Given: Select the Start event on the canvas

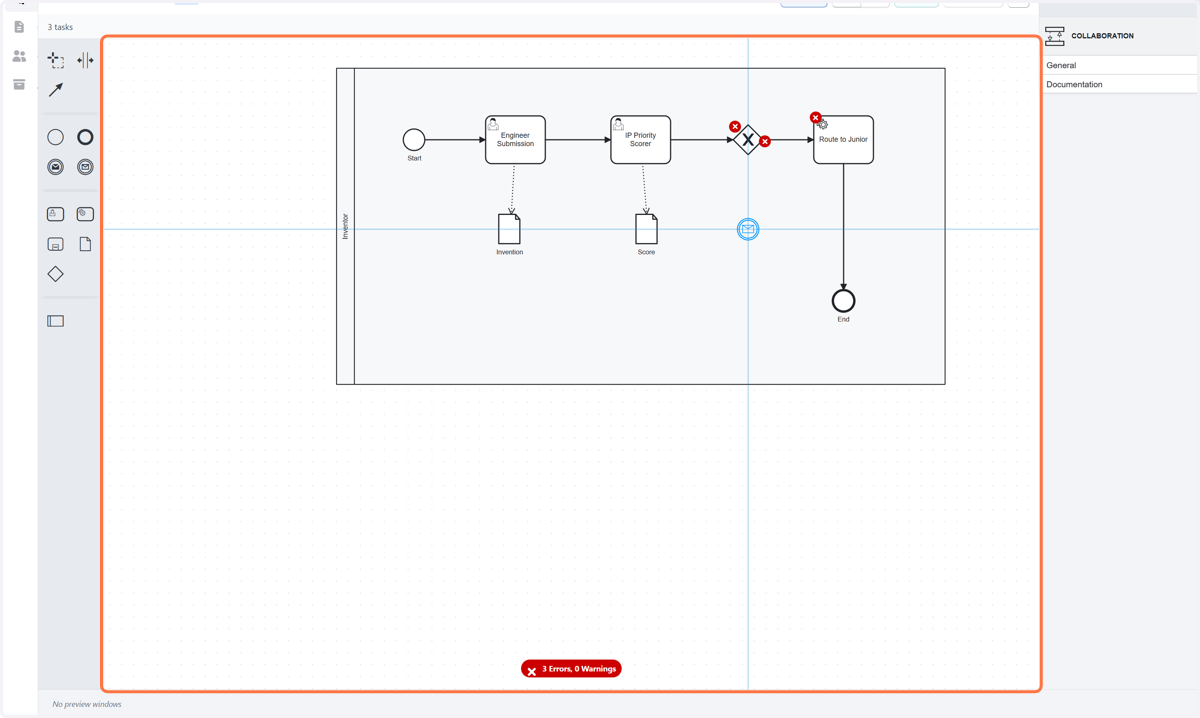Looking at the screenshot, I should point(414,140).
